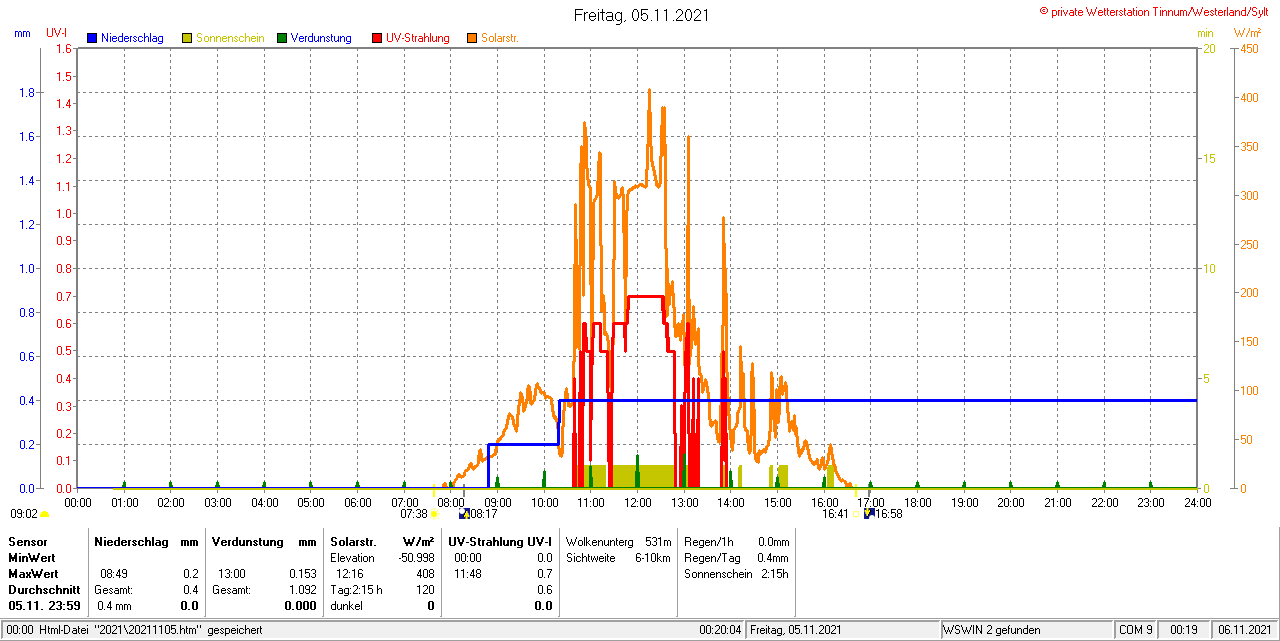Click the Sonnenschein 2:15h entry
Viewport: 1280px width, 641px height.
(736, 574)
